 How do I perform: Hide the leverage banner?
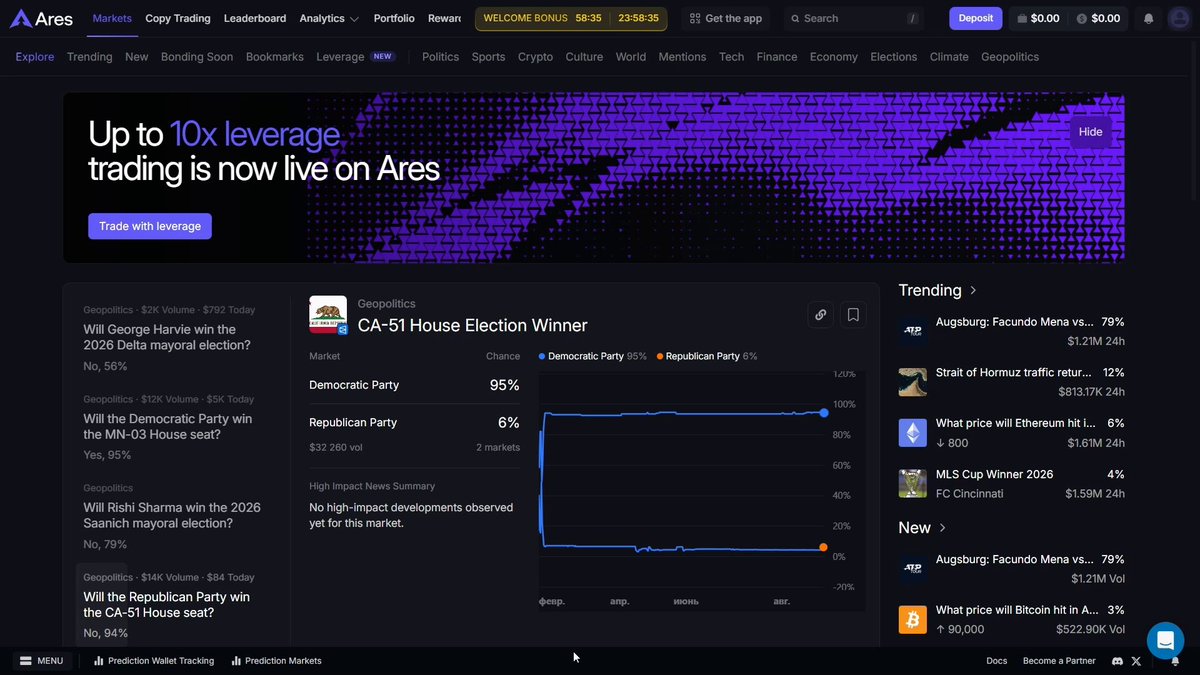click(x=1091, y=132)
